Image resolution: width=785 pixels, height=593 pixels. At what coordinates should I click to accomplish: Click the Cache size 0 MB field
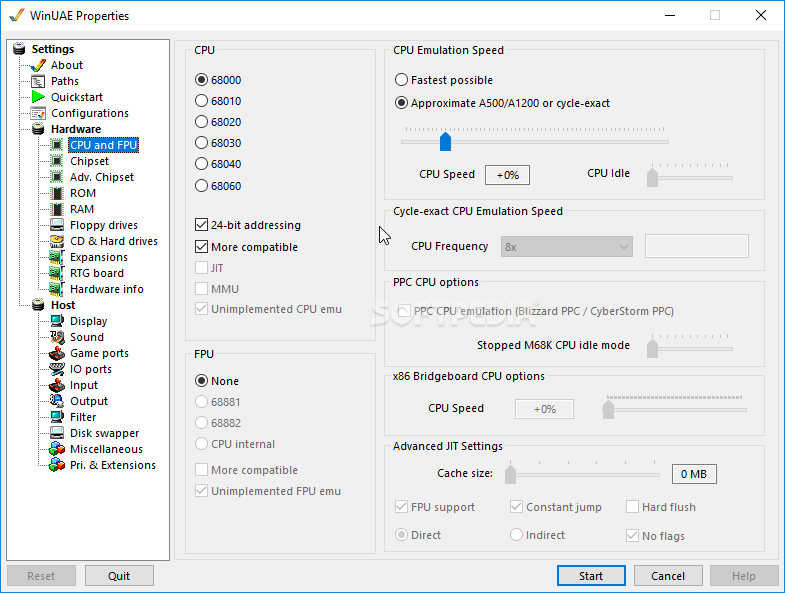(x=694, y=474)
